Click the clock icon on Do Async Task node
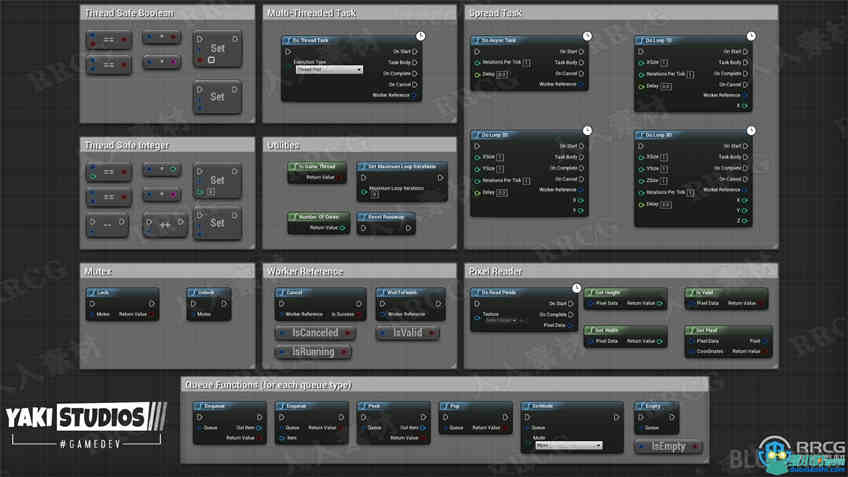 click(587, 36)
